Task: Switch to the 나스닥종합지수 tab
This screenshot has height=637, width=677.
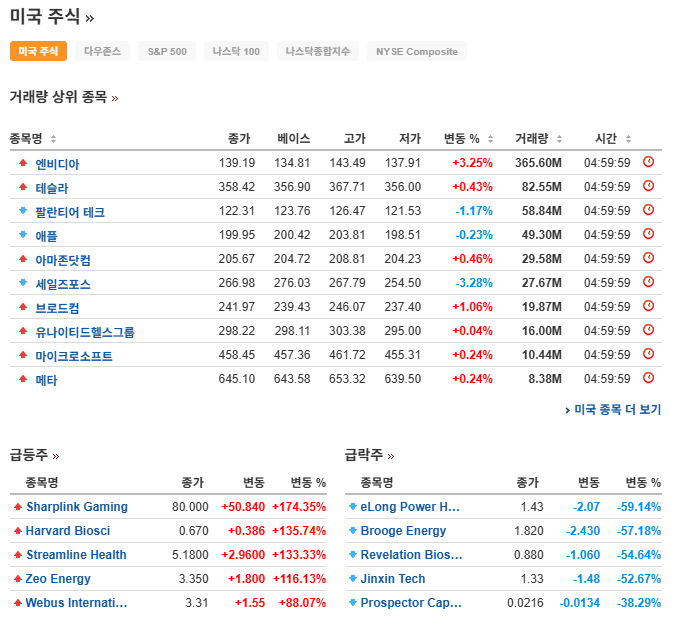Action: point(318,51)
